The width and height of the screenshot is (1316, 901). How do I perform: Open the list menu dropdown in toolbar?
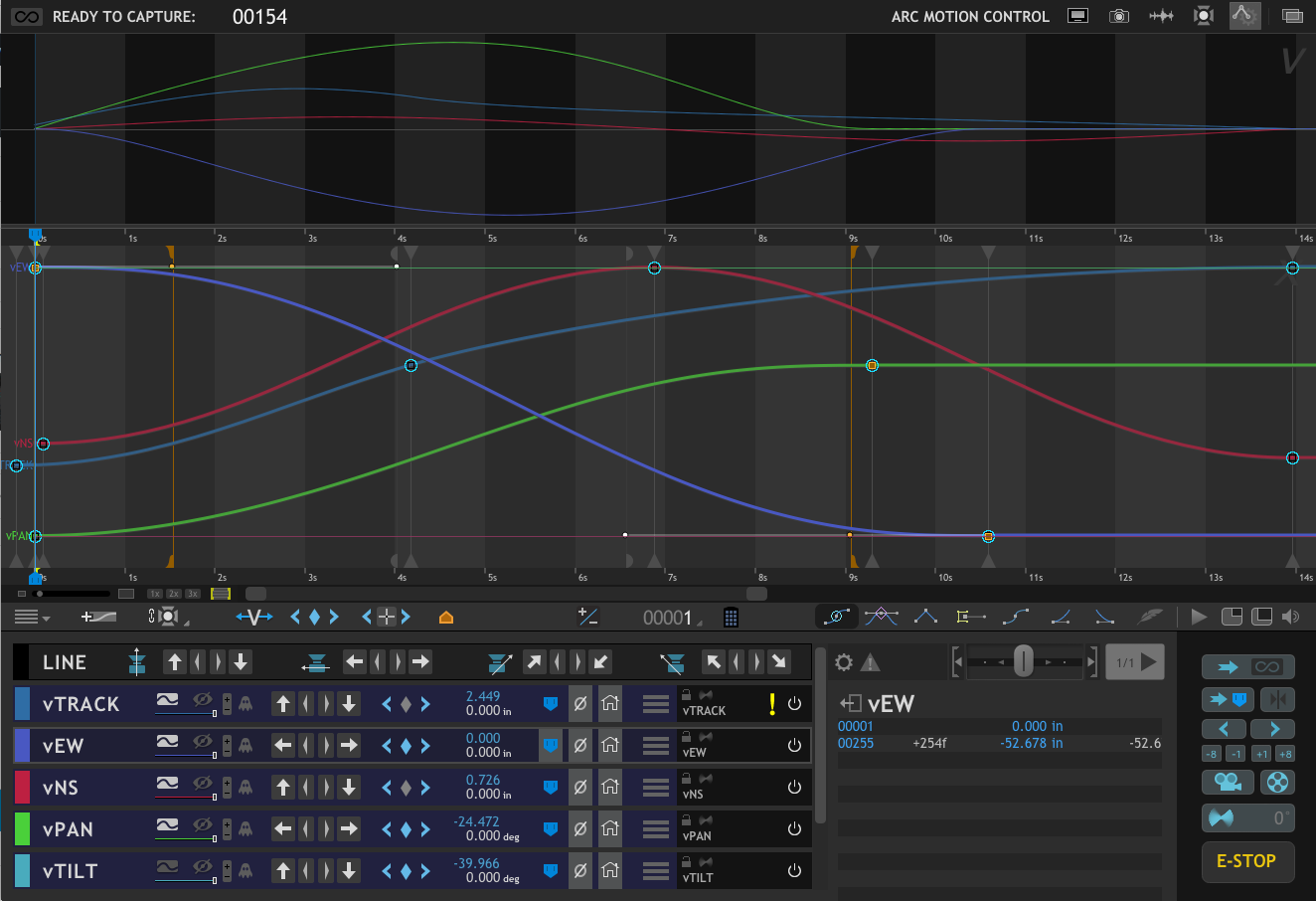pyautogui.click(x=32, y=618)
